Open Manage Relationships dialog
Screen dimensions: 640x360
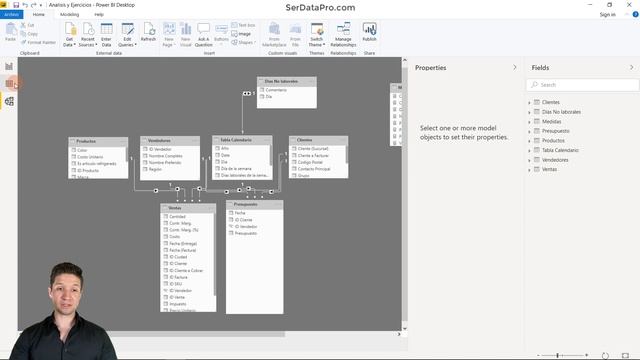(x=343, y=35)
